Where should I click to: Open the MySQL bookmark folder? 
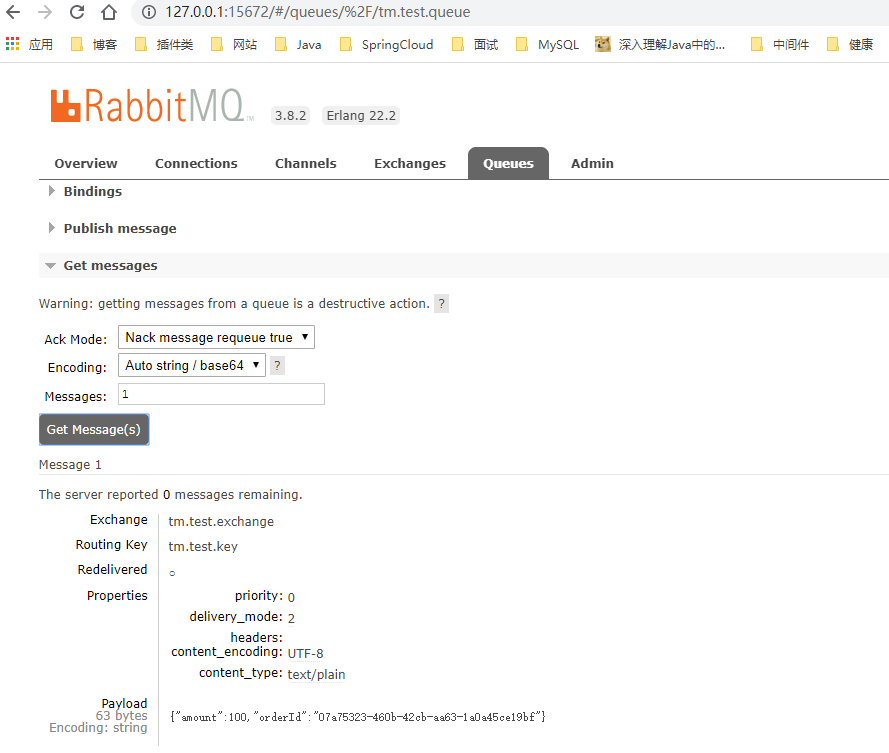point(548,44)
